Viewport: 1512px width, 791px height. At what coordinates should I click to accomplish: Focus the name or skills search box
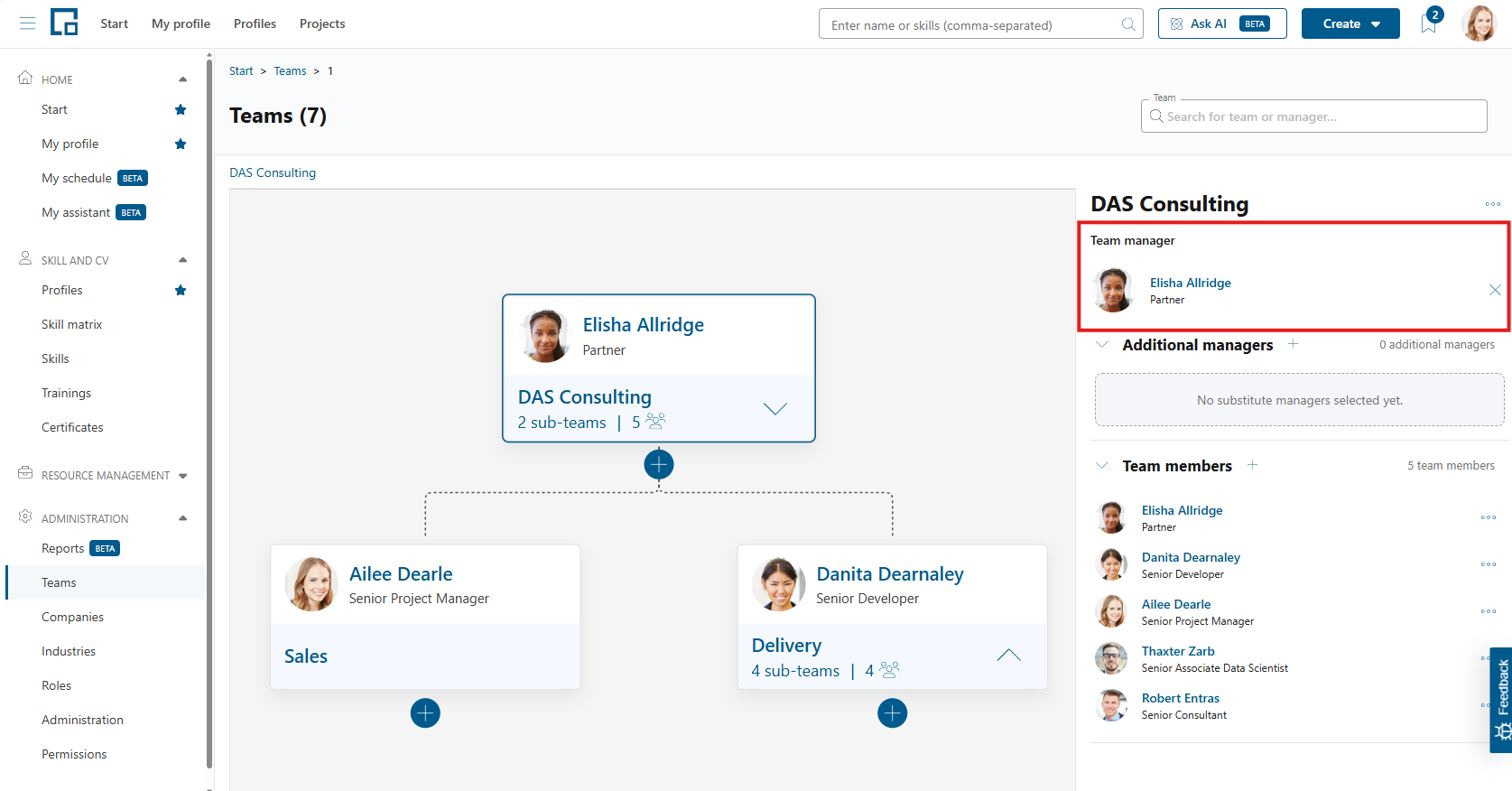(980, 24)
